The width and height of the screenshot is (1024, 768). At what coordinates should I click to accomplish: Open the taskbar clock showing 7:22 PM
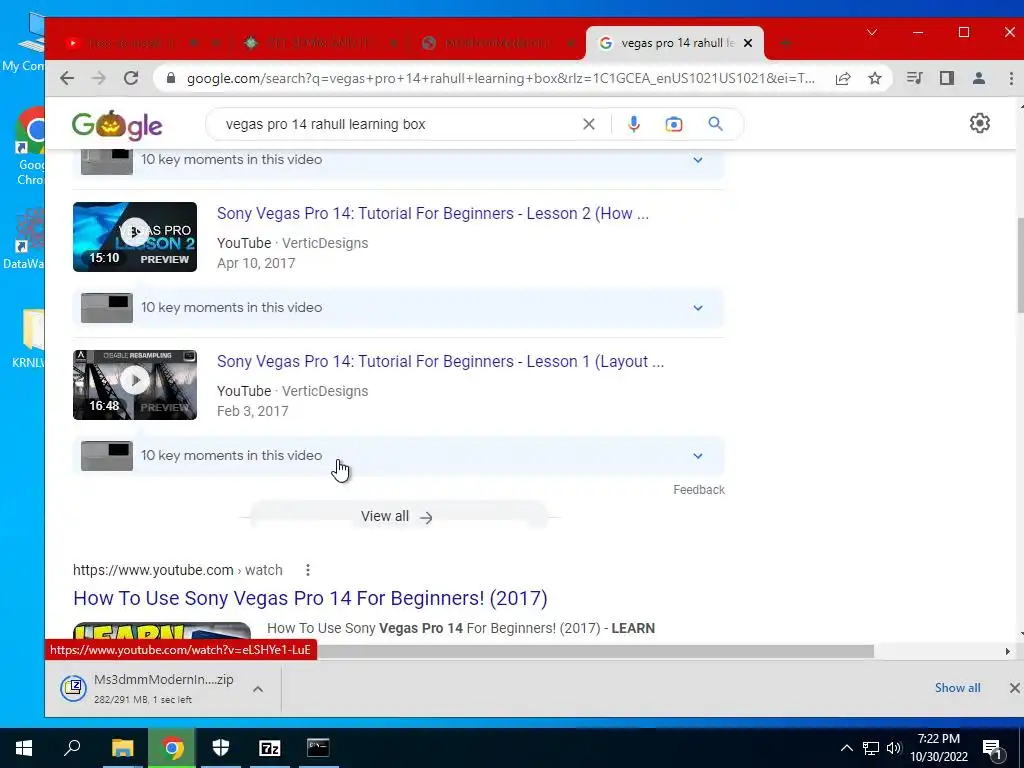tap(938, 748)
